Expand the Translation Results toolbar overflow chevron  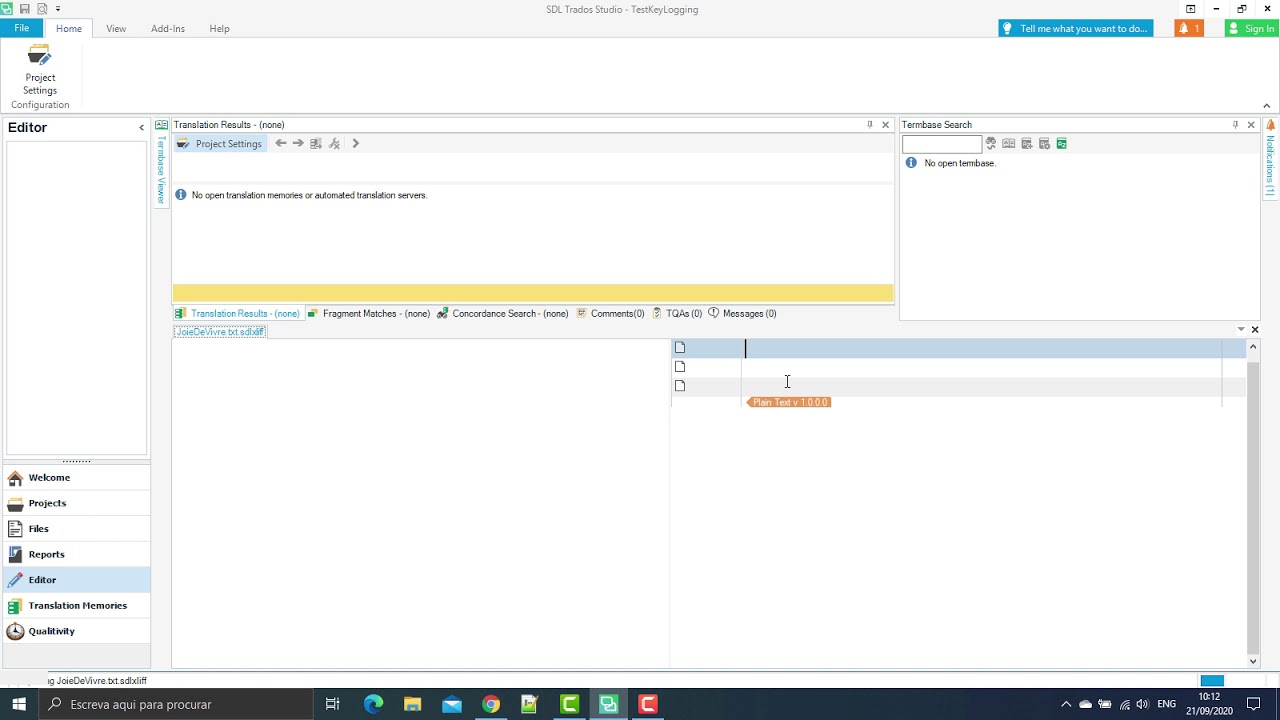click(x=355, y=143)
